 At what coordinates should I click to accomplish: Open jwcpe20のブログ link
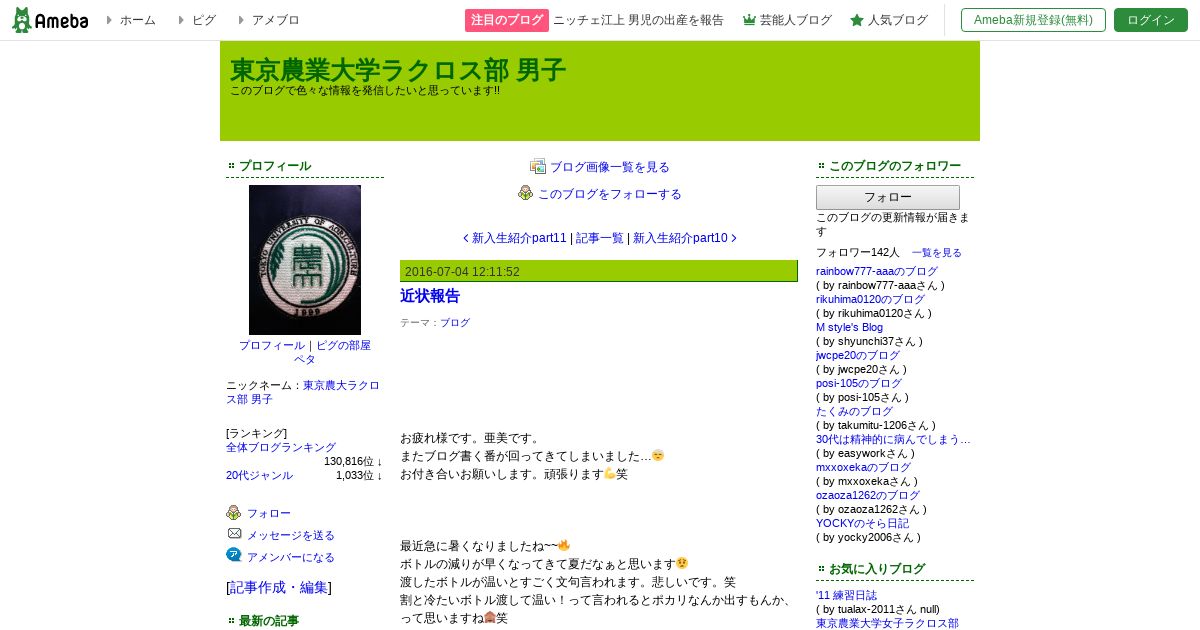(x=858, y=355)
